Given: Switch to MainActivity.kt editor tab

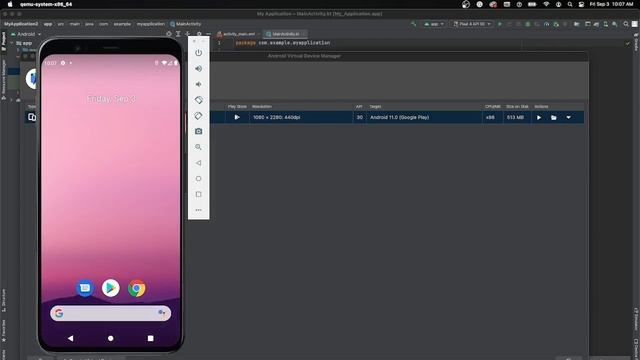Looking at the screenshot, I should 285,34.
